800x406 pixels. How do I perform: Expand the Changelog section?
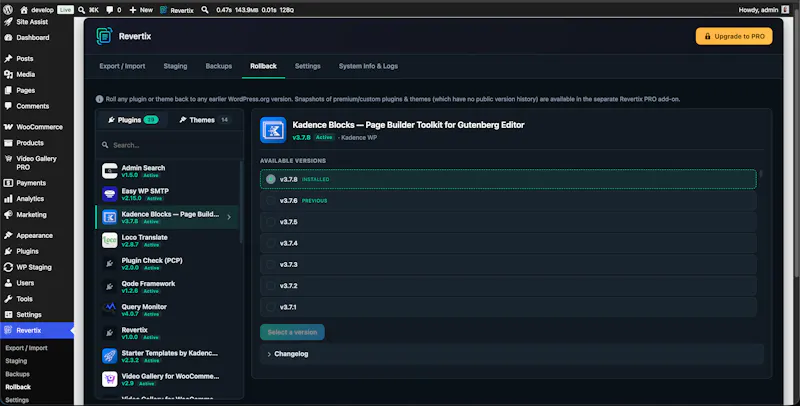[512, 354]
